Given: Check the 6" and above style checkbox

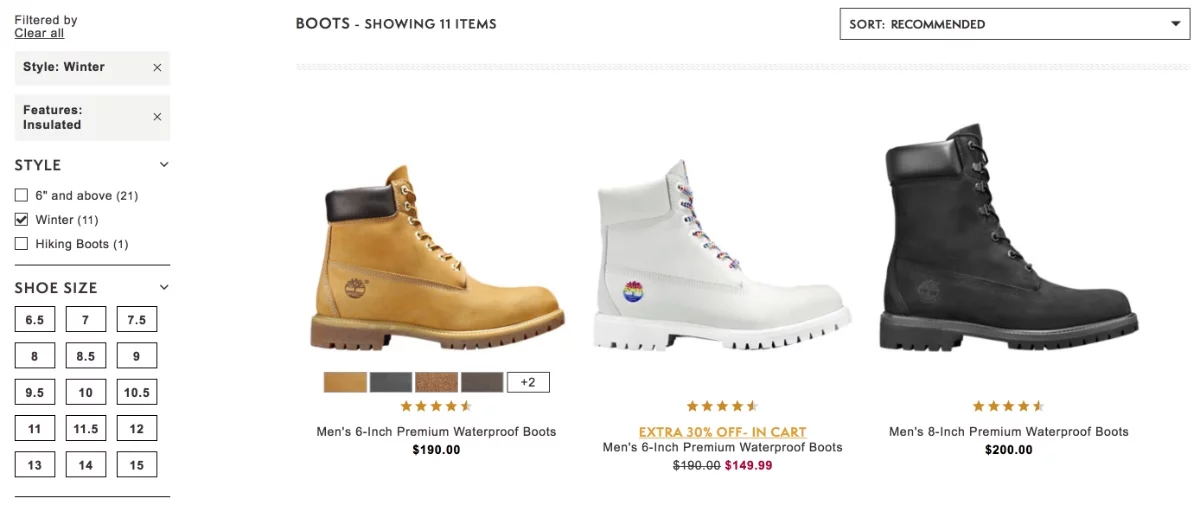Looking at the screenshot, I should [21, 195].
